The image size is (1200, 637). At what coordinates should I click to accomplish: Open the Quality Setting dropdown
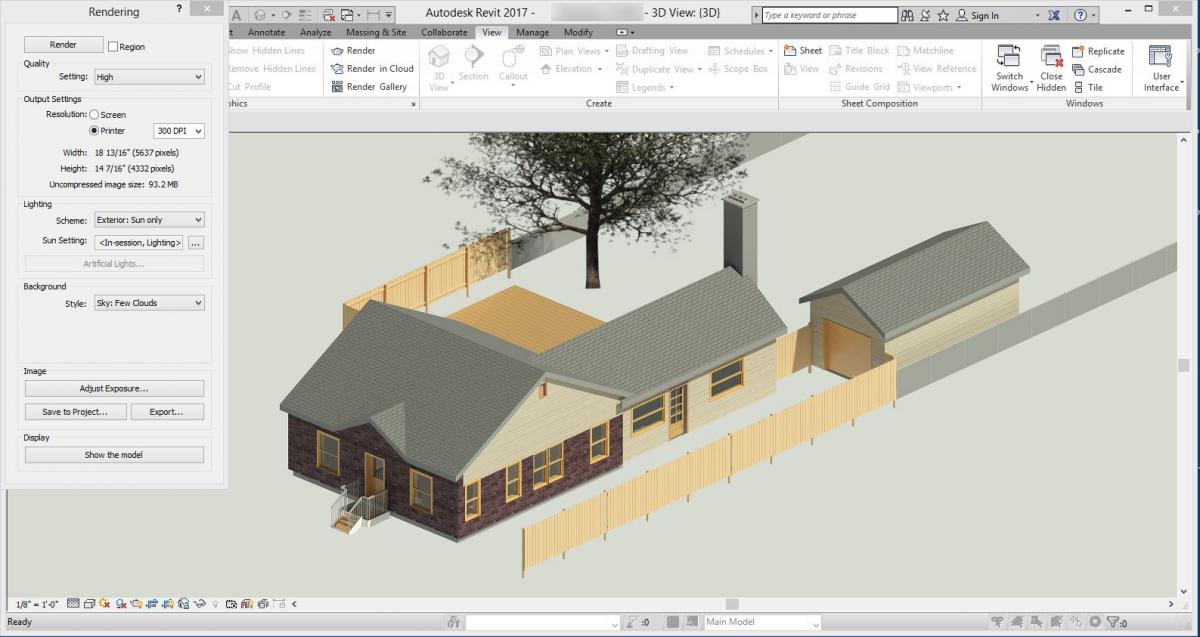point(149,77)
